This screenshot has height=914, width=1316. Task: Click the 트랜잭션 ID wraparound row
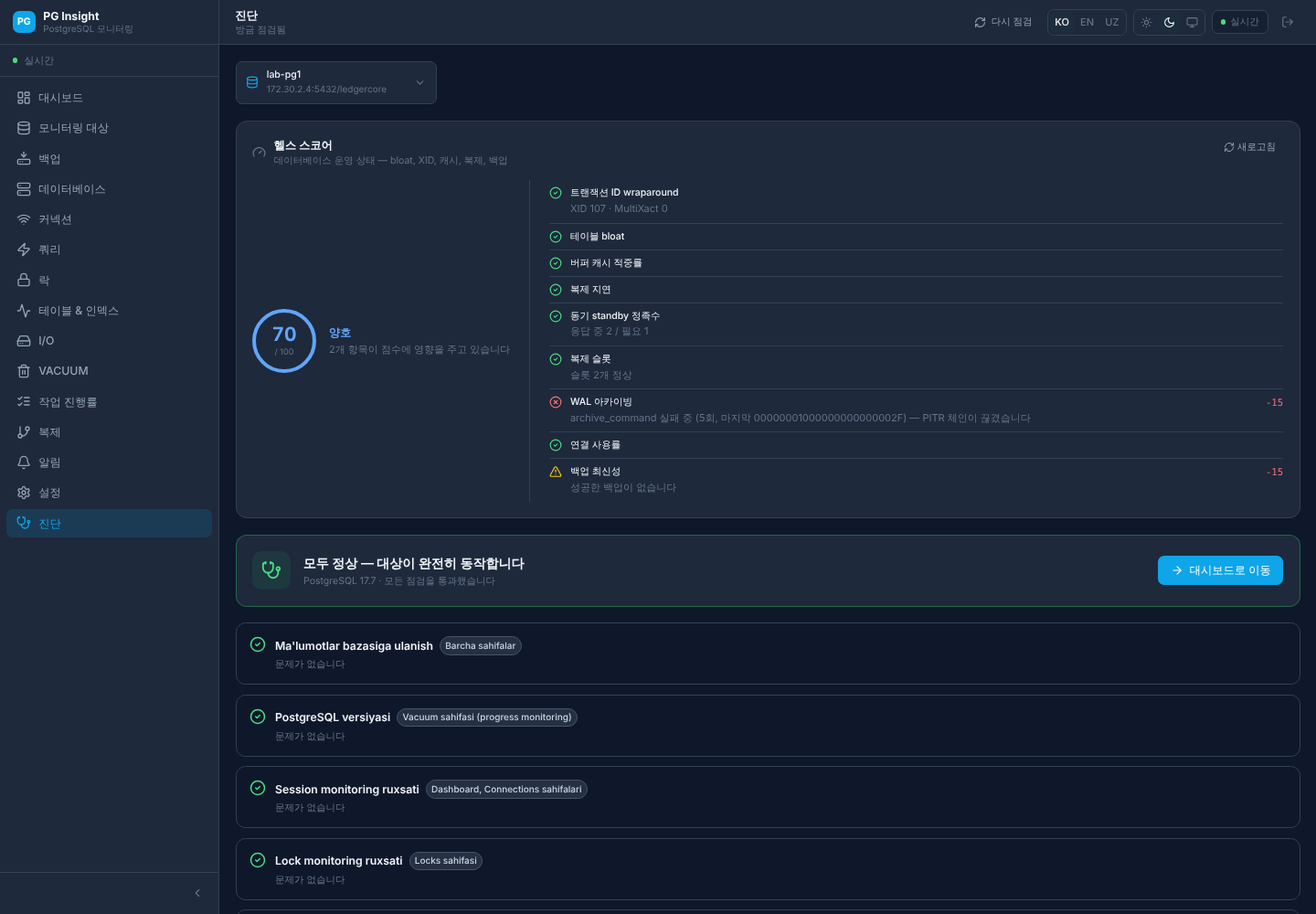916,201
